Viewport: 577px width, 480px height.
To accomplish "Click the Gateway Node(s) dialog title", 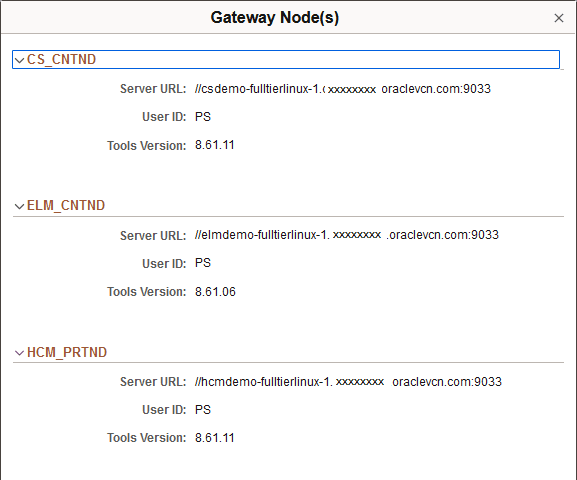I will point(275,18).
